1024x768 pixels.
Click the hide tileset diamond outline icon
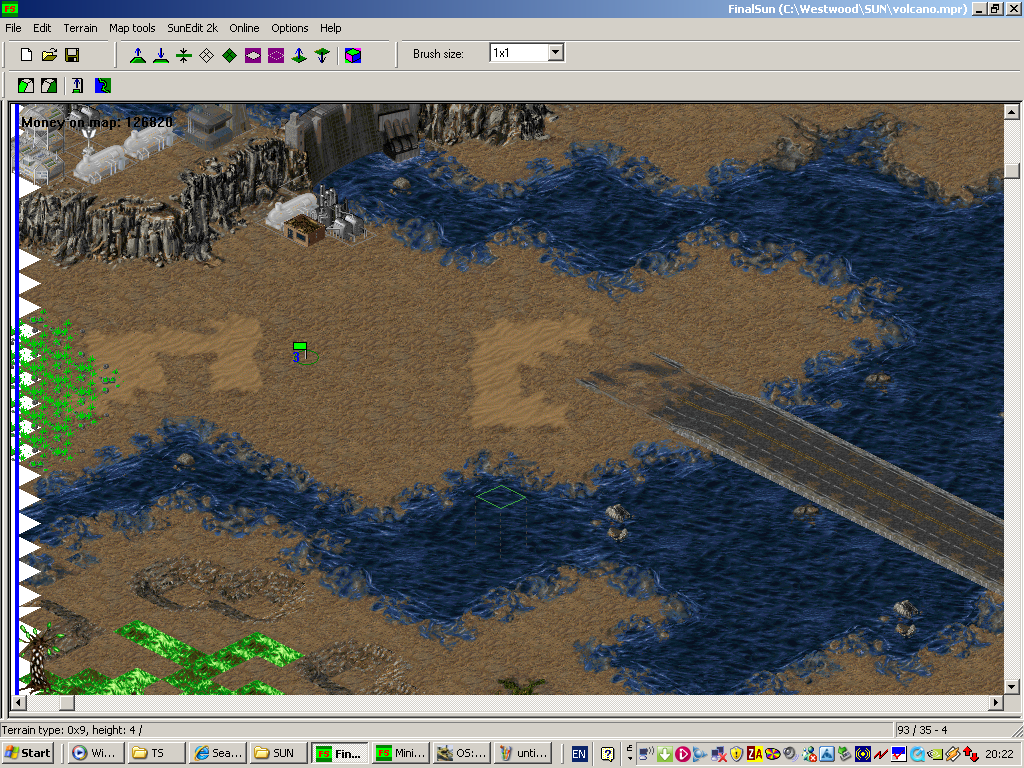[206, 56]
